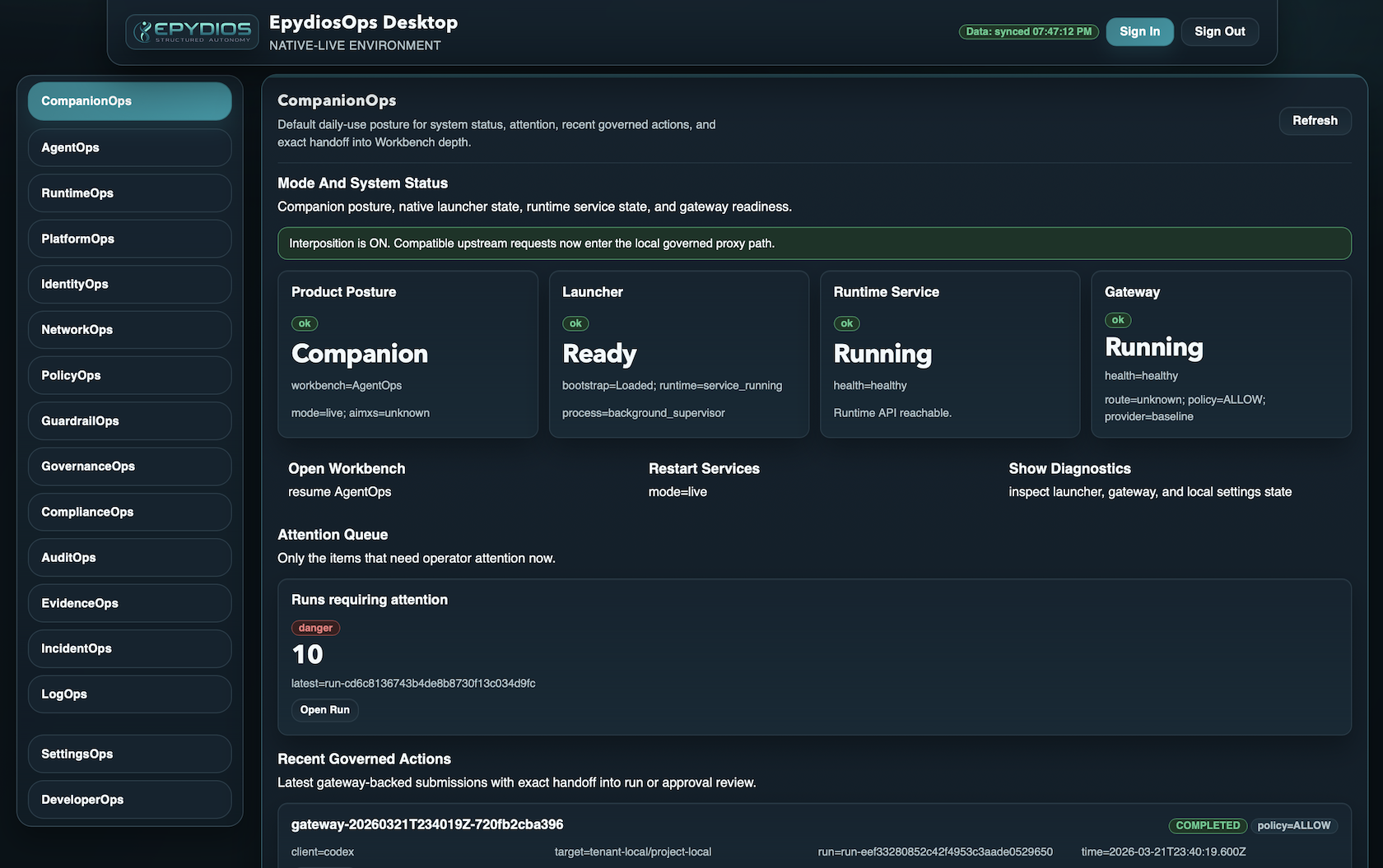Click the 'ok' status badge under Product Posture
The width and height of the screenshot is (1383, 868).
[x=304, y=323]
